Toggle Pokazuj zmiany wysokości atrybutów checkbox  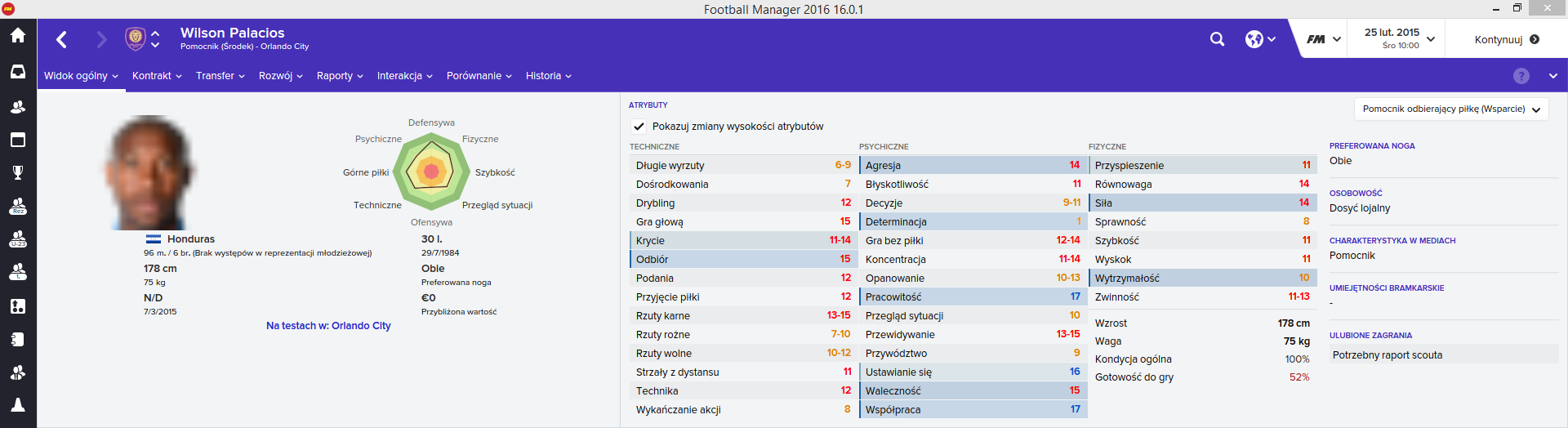tap(639, 127)
